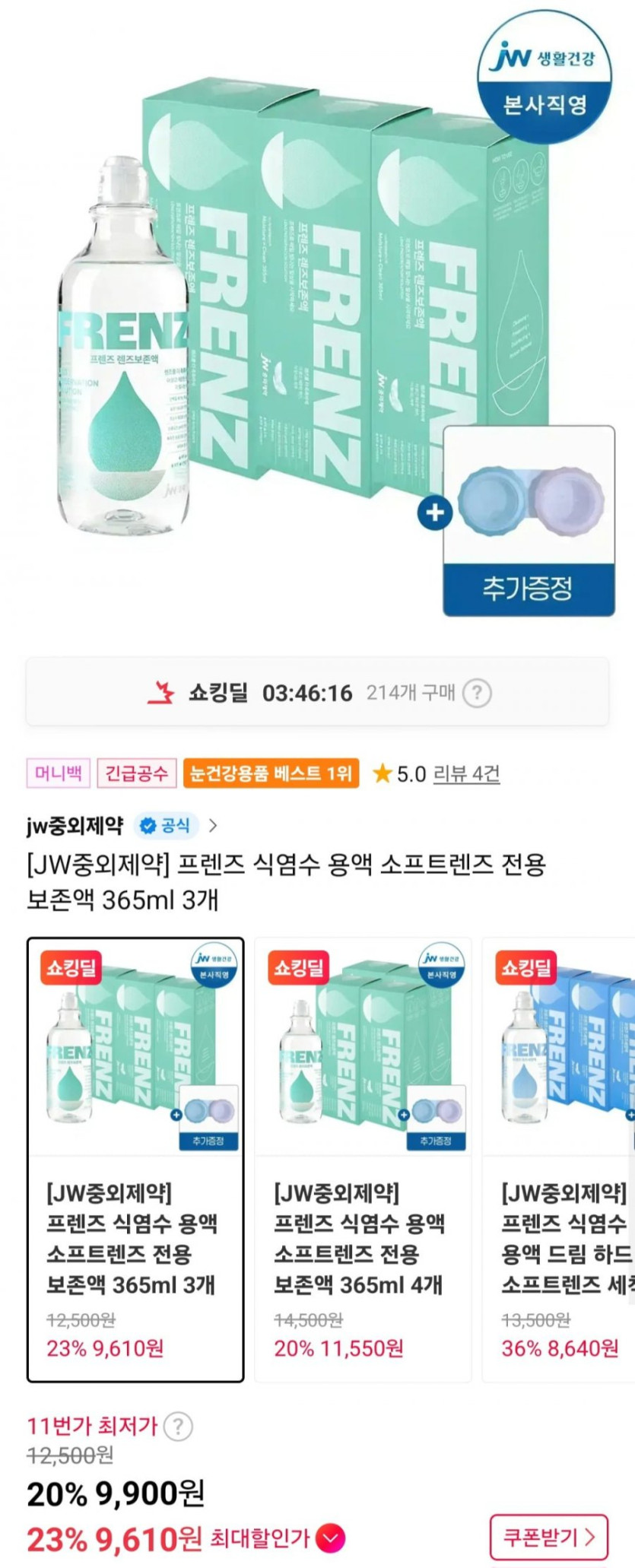This screenshot has height=1568, width=635.
Task: Tap the 추가증정 lens case image
Action: tap(529, 520)
